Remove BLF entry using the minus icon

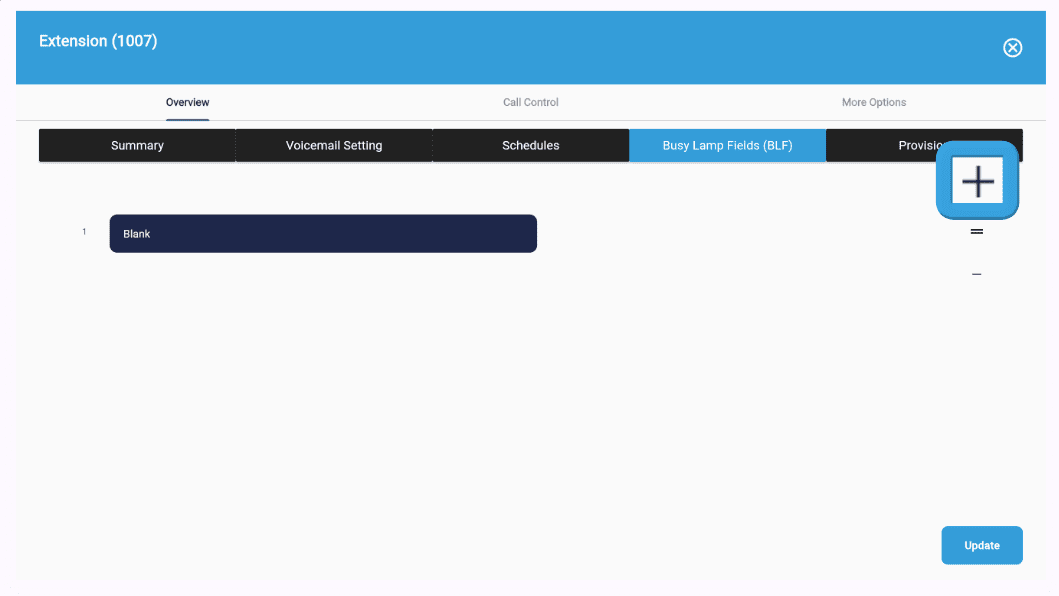(977, 274)
